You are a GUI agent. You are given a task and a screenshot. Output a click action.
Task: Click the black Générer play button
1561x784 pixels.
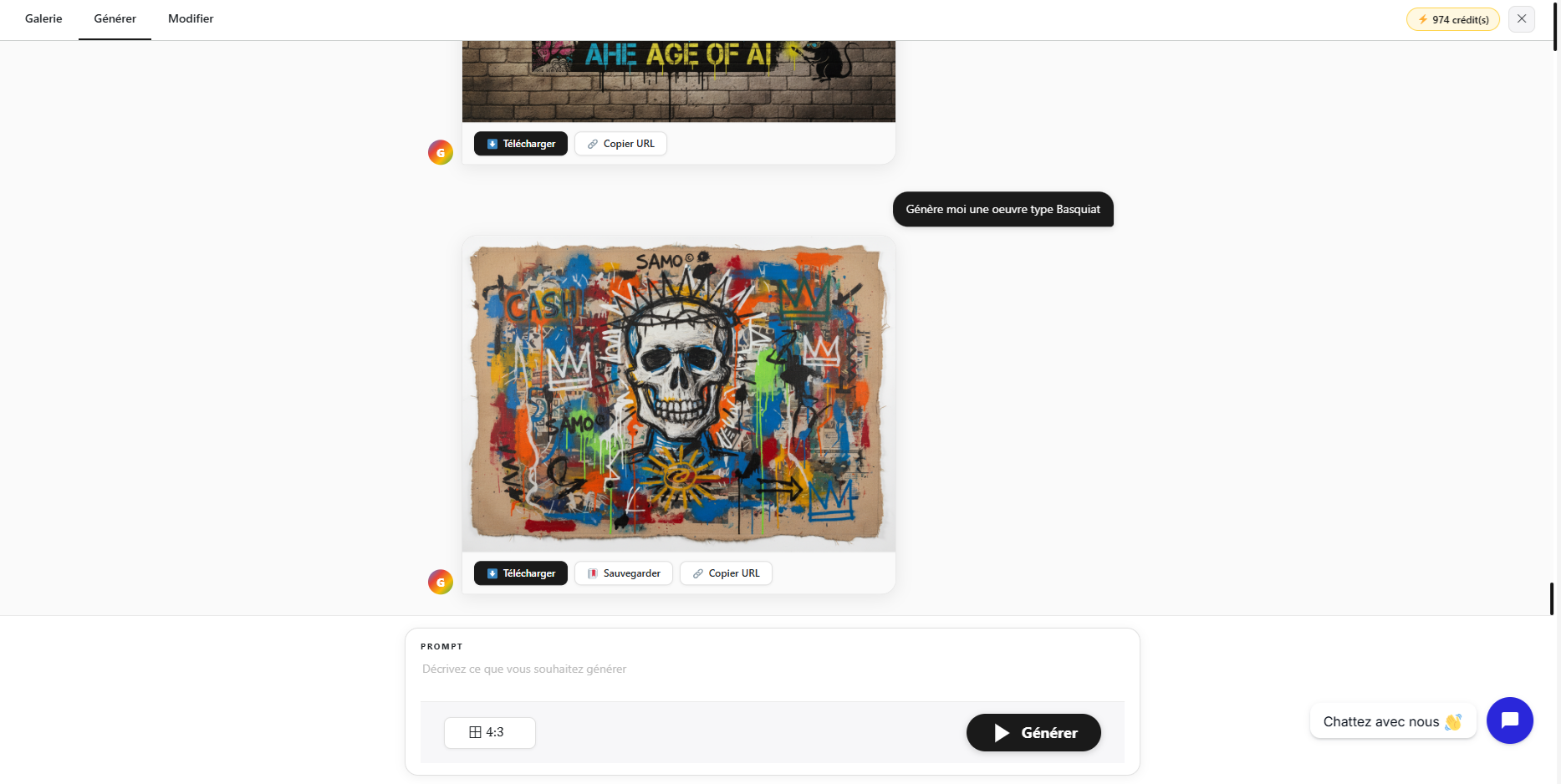[1033, 732]
